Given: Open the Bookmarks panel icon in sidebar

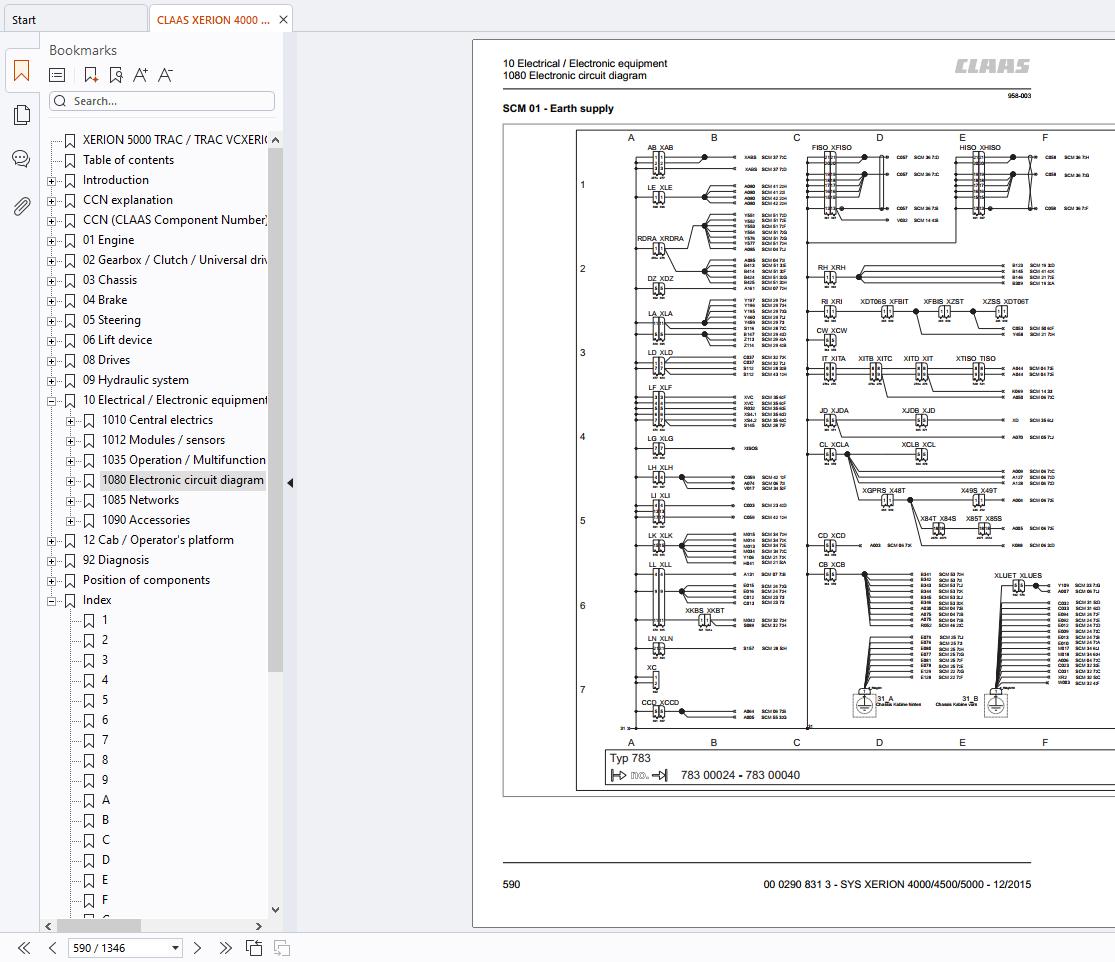Looking at the screenshot, I should (21, 71).
